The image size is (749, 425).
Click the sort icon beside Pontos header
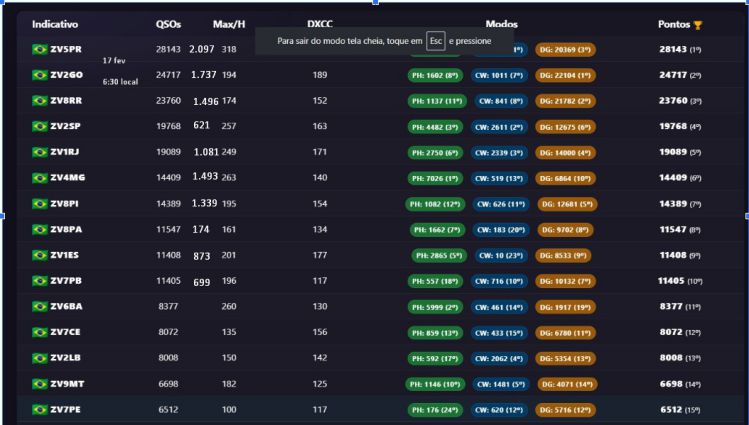[698, 24]
